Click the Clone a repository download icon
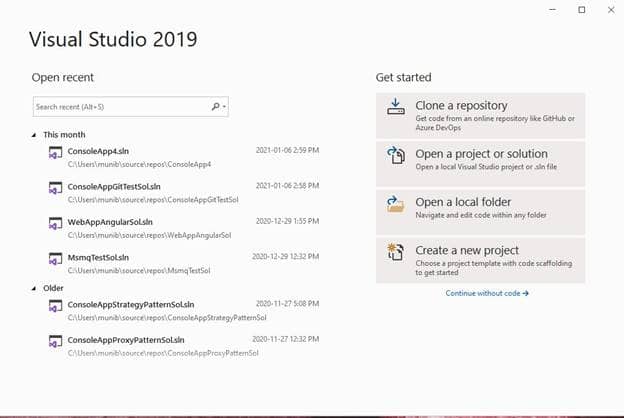624x418 pixels. pyautogui.click(x=396, y=107)
